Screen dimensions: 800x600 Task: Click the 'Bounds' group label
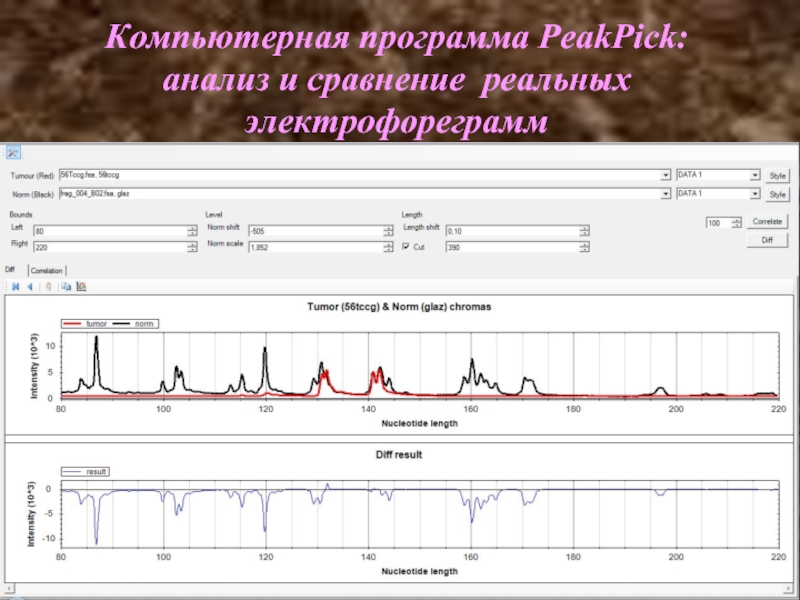21,215
